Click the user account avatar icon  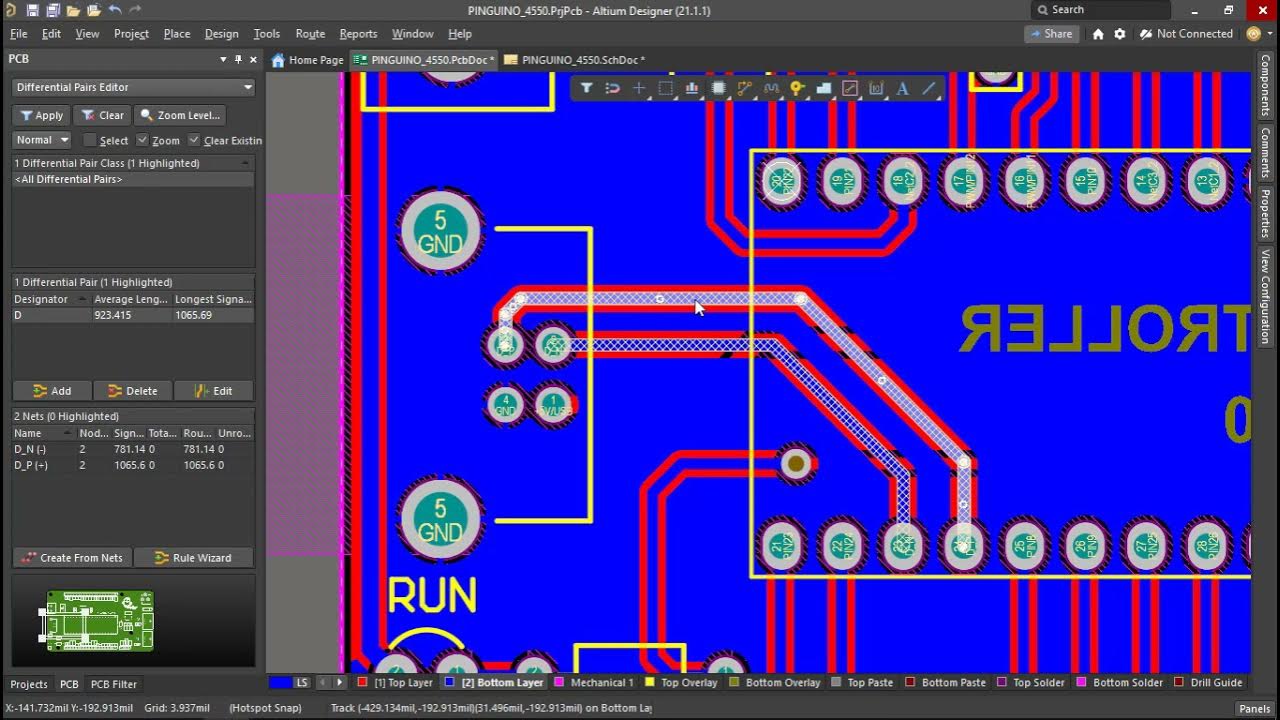pyautogui.click(x=1254, y=34)
